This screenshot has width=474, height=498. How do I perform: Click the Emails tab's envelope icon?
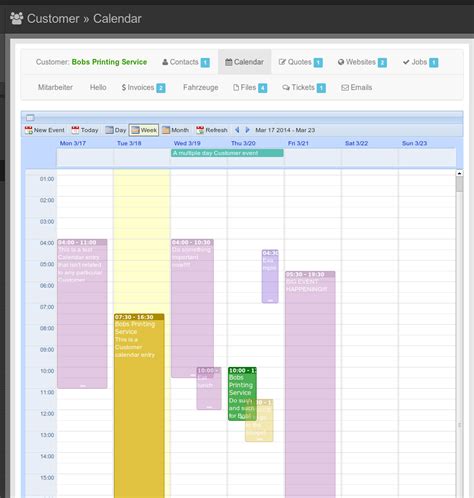[x=345, y=88]
